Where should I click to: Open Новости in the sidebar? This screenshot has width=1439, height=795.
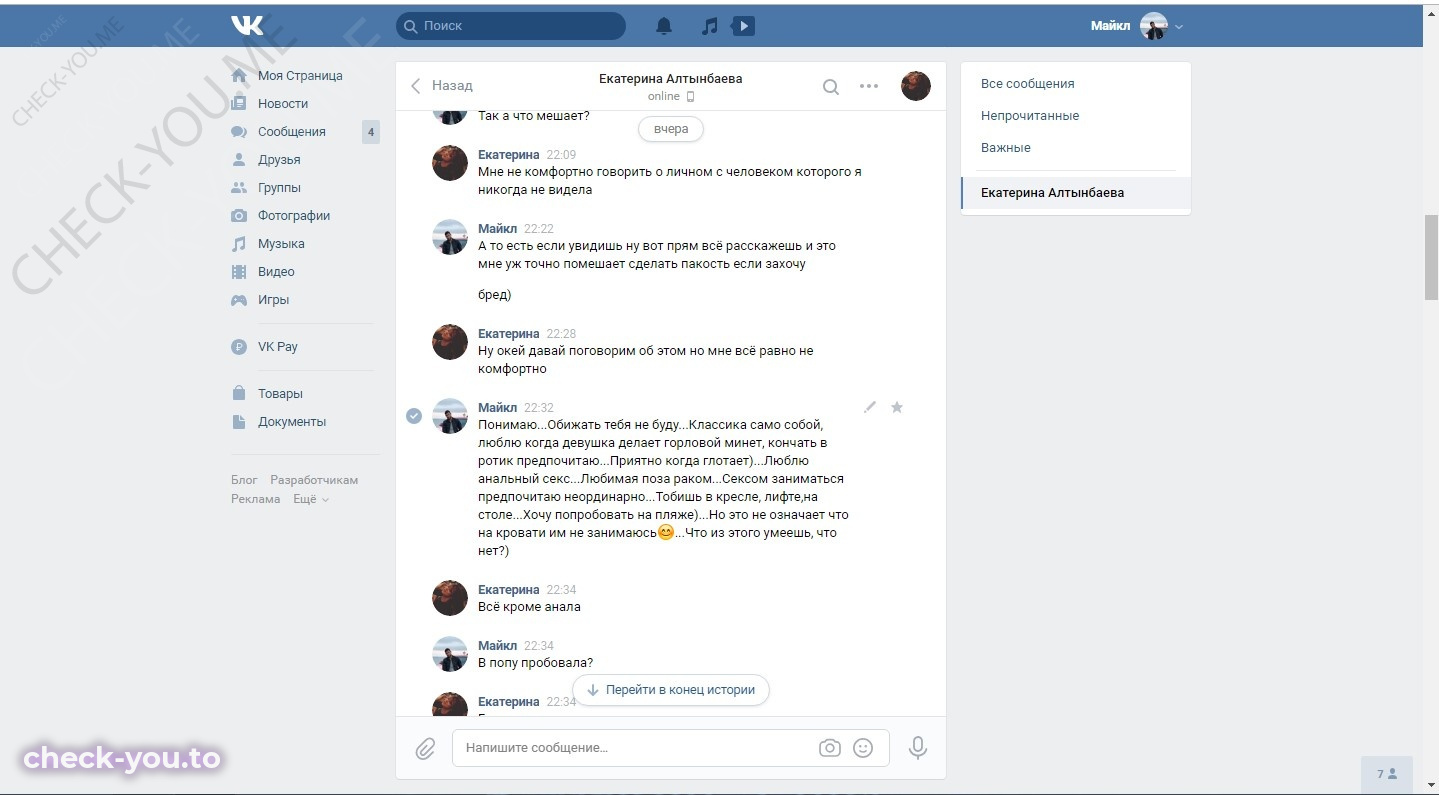(283, 104)
